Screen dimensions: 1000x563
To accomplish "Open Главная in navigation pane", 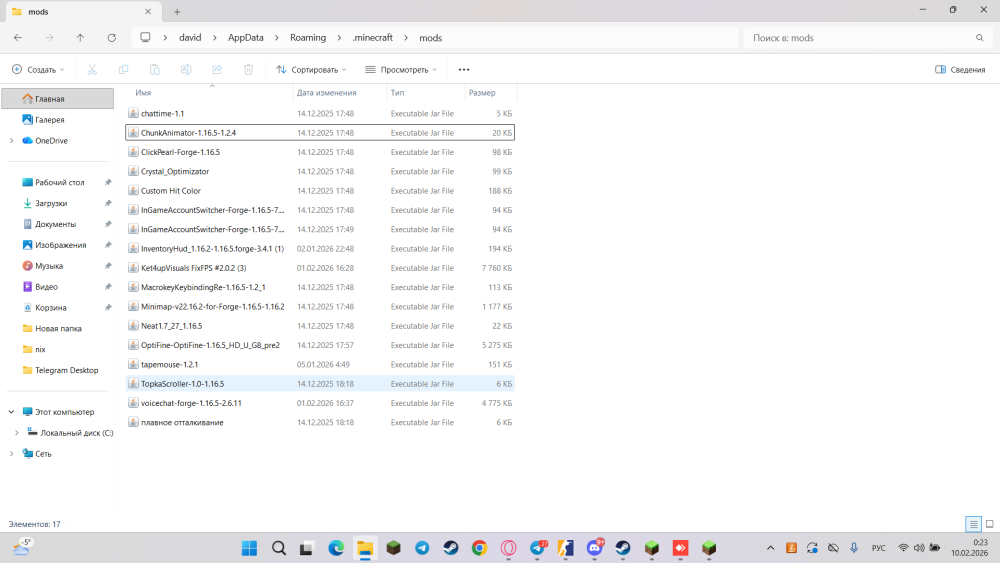I will 57,99.
